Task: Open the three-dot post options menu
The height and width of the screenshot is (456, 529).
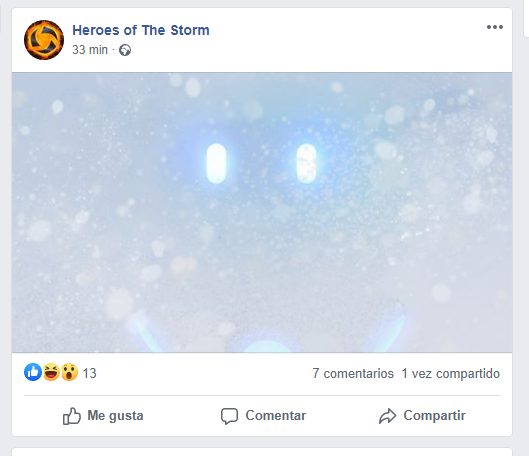Action: point(495,27)
